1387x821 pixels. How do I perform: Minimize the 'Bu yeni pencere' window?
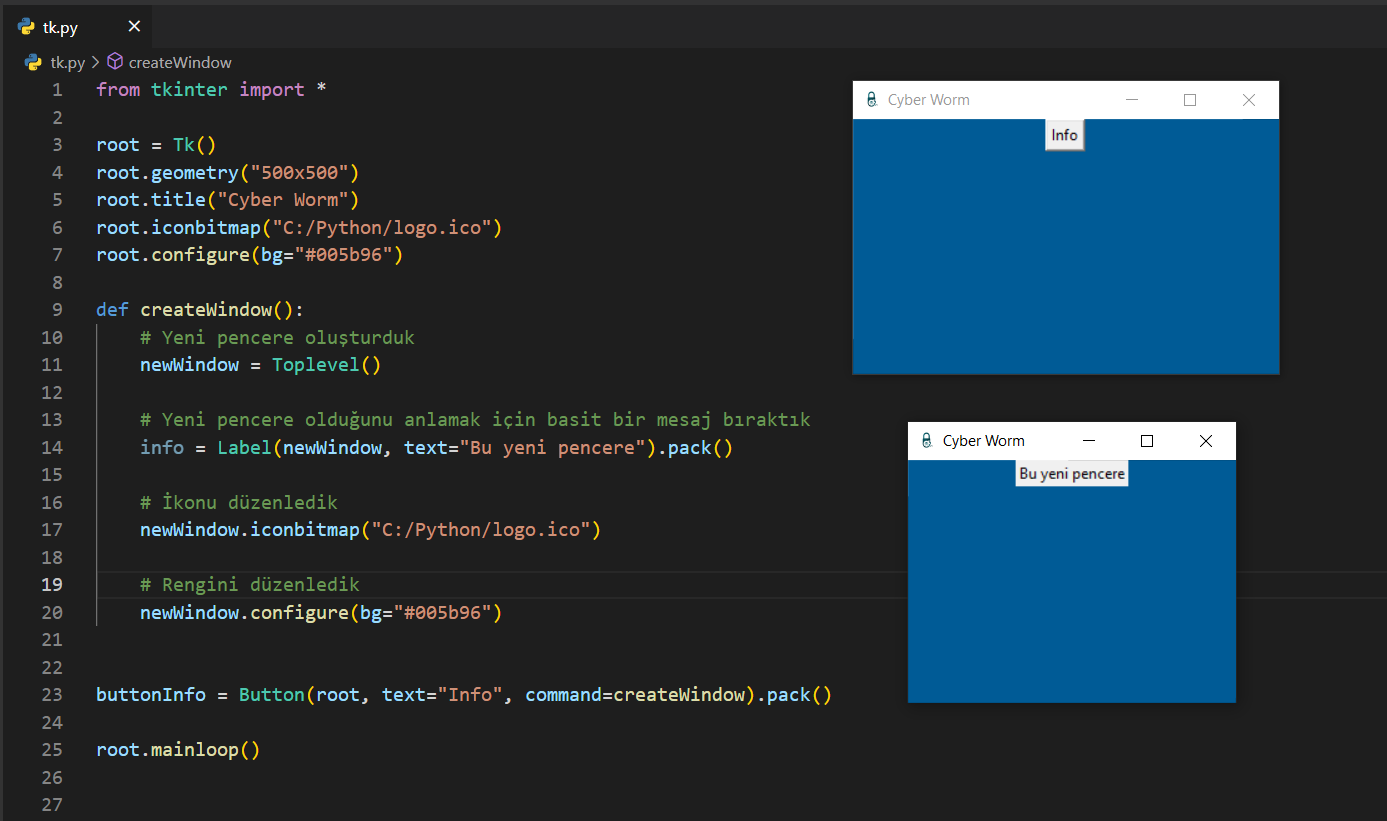pos(1090,441)
